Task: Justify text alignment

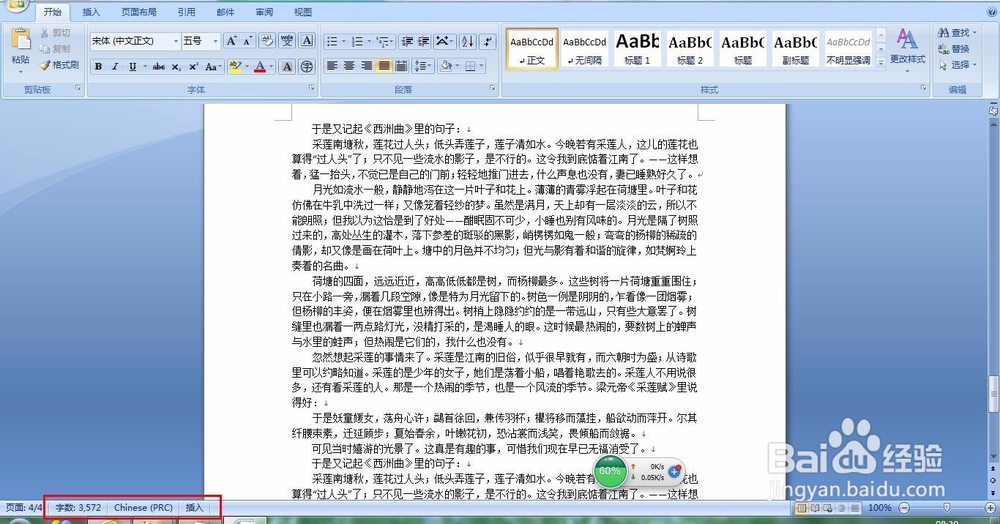Action: [384, 66]
